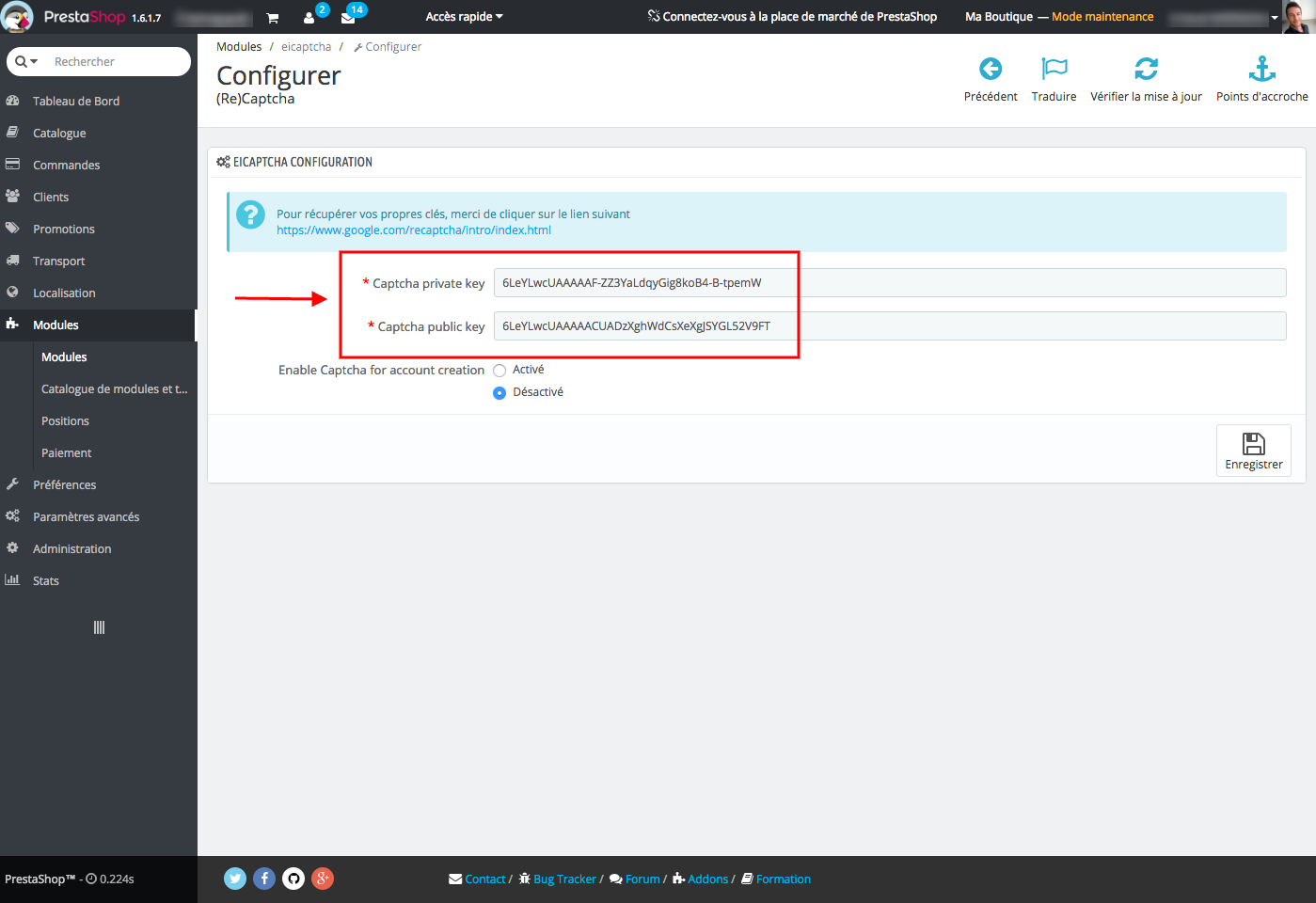Click the Captcha private key field
The width and height of the screenshot is (1316, 903).
click(889, 283)
